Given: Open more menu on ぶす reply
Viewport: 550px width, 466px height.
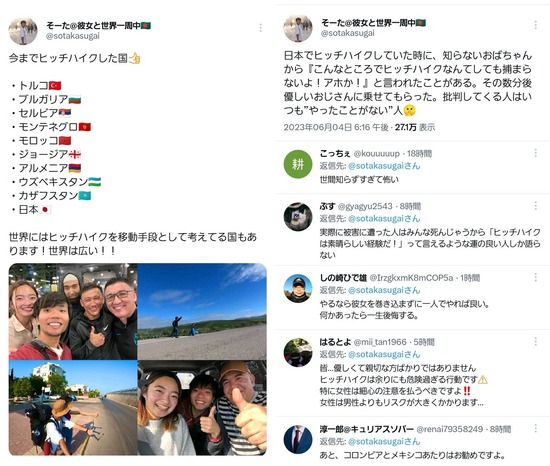Looking at the screenshot, I should pyautogui.click(x=536, y=205).
